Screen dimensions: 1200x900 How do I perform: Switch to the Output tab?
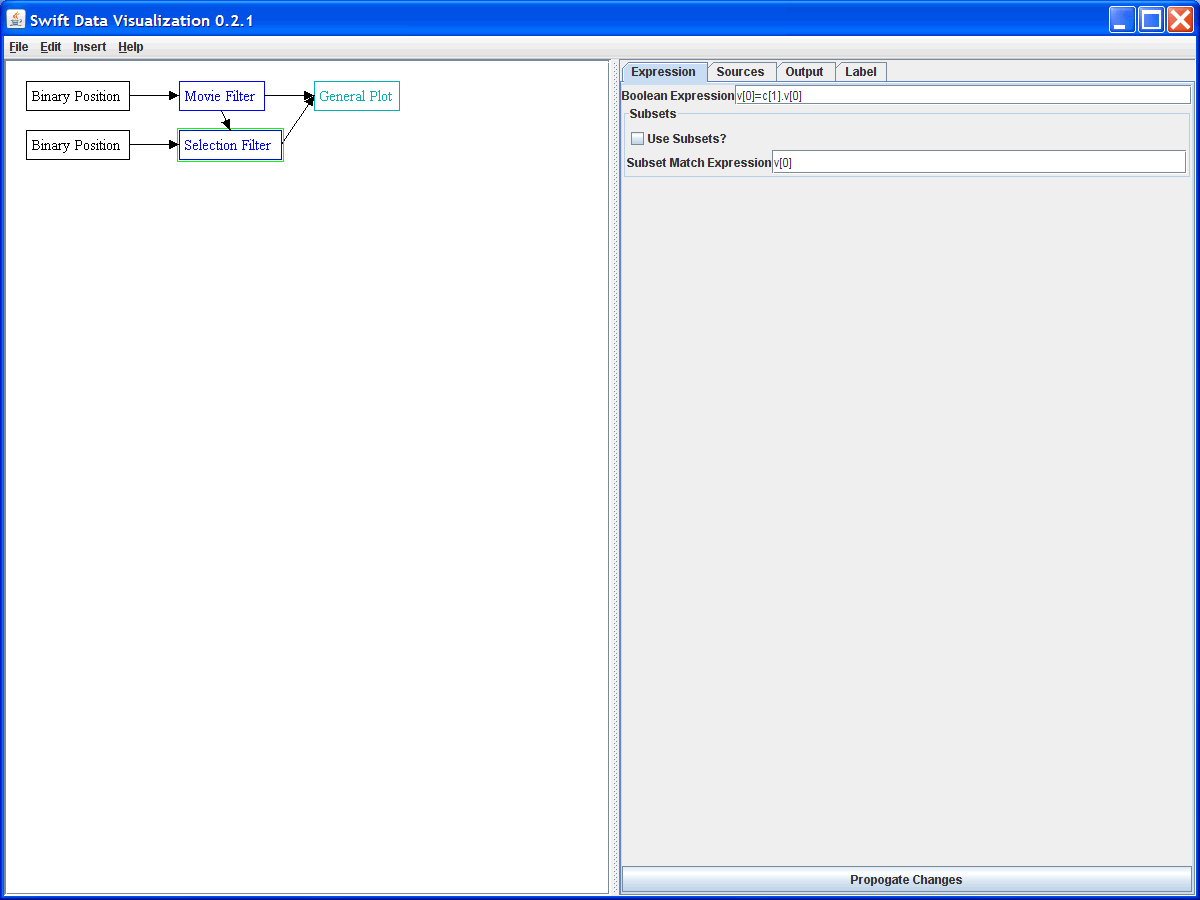(x=805, y=72)
